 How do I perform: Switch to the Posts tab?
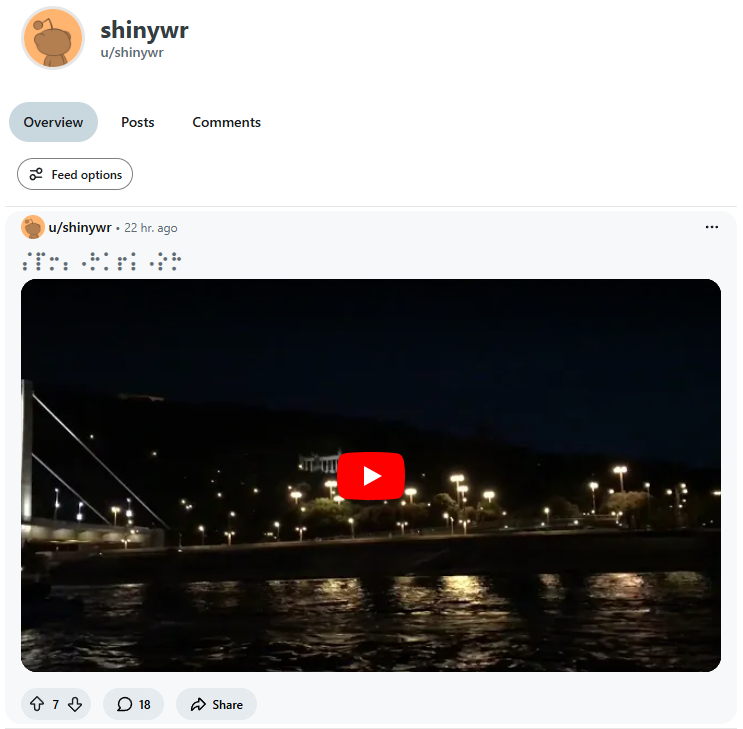point(137,122)
